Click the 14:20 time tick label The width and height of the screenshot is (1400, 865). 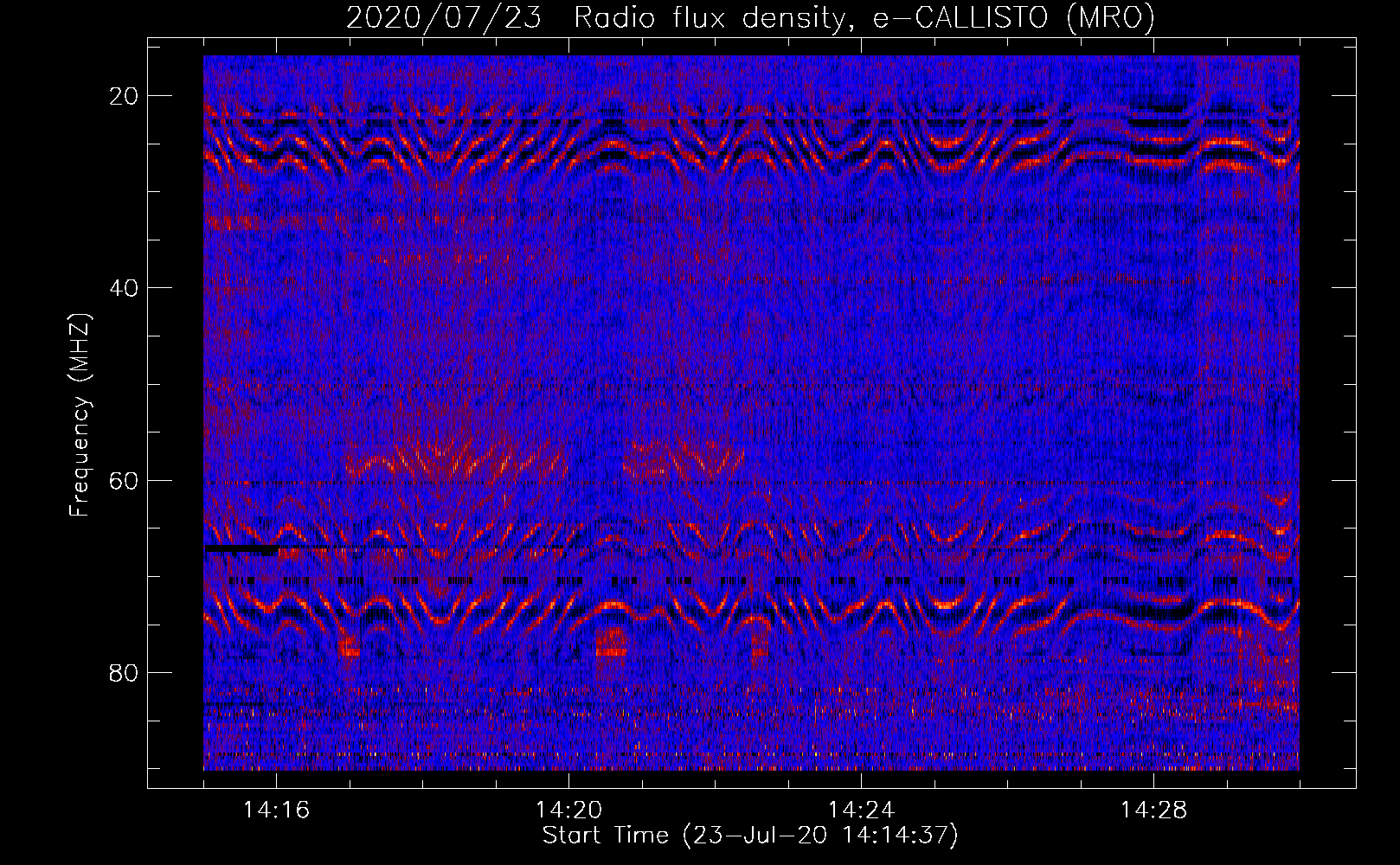tap(568, 811)
